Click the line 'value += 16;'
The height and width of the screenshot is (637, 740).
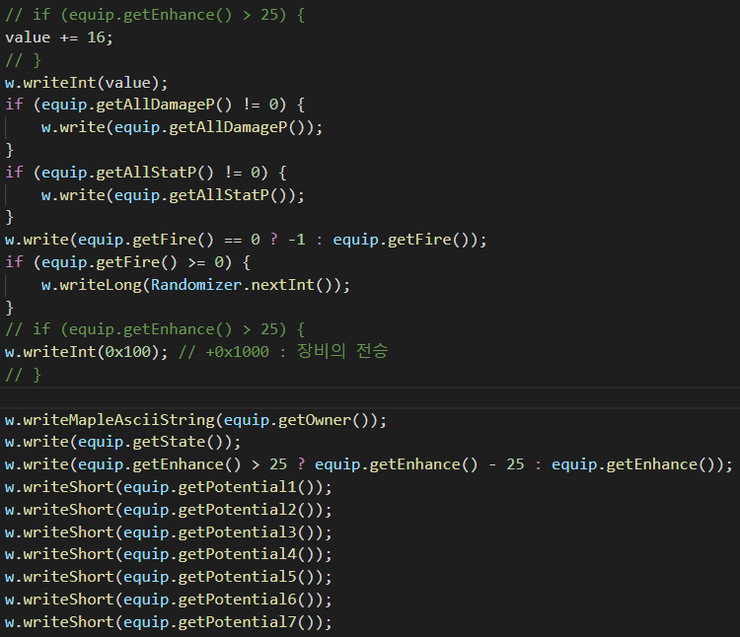click(59, 38)
